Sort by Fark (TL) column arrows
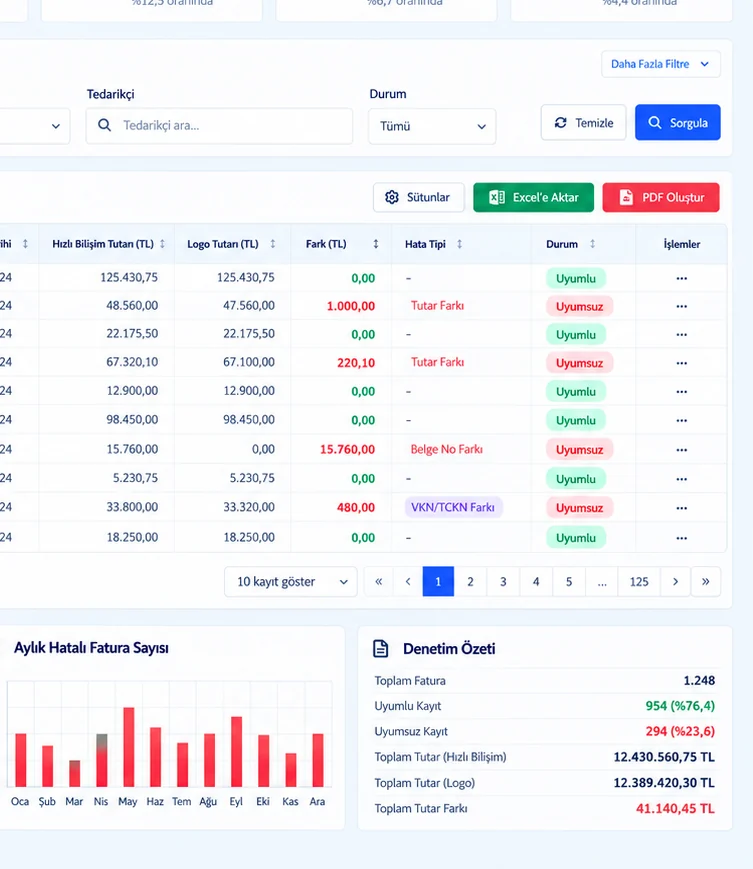The image size is (753, 869). [376, 244]
